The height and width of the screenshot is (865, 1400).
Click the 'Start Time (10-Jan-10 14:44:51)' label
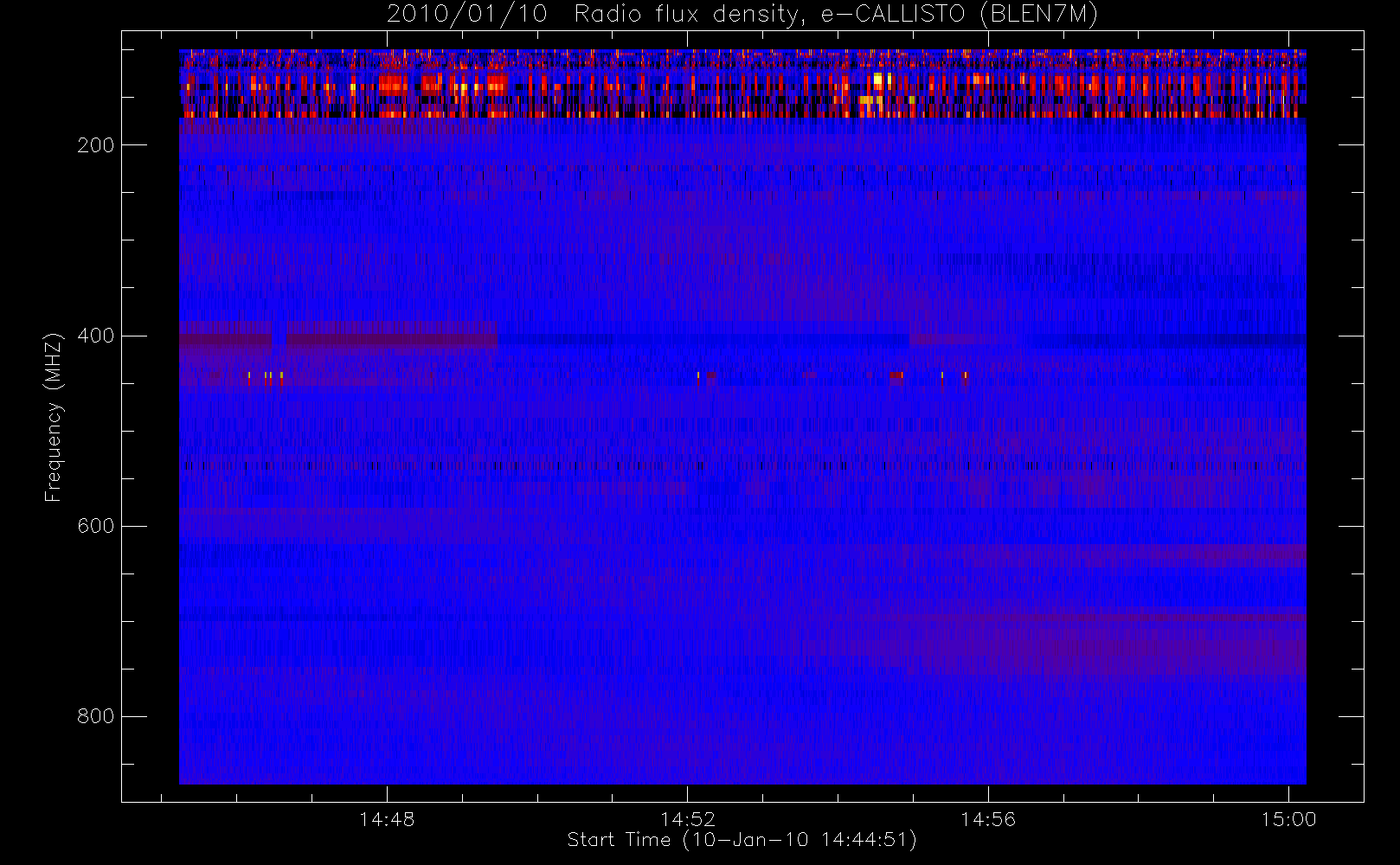742,840
